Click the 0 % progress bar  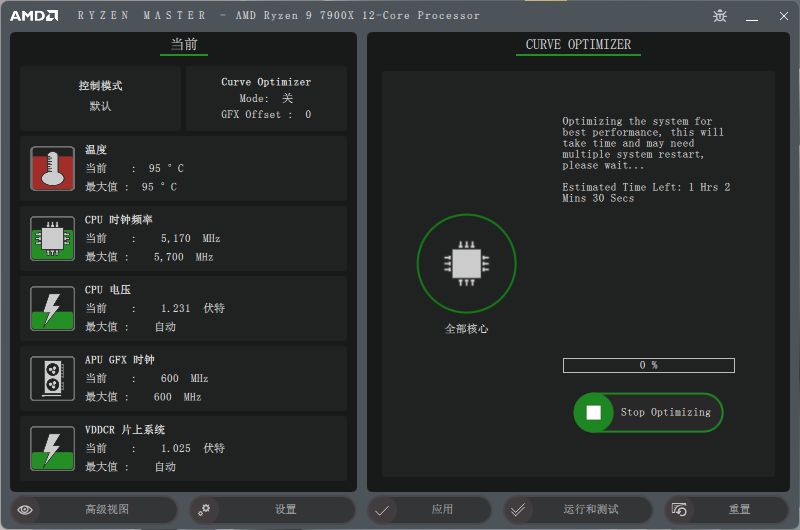tap(648, 365)
